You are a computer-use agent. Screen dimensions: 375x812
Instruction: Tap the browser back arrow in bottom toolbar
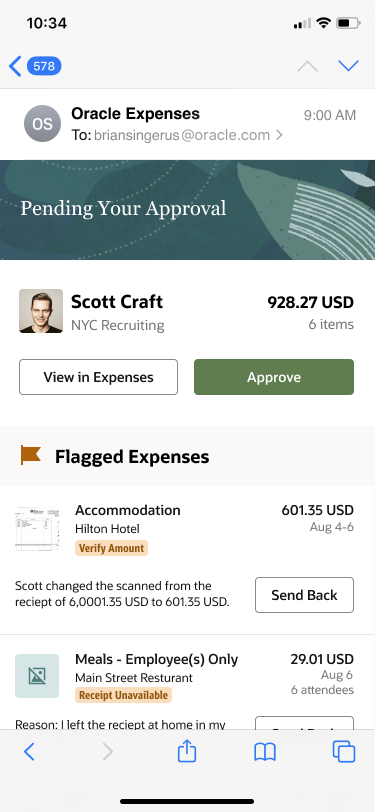(29, 751)
